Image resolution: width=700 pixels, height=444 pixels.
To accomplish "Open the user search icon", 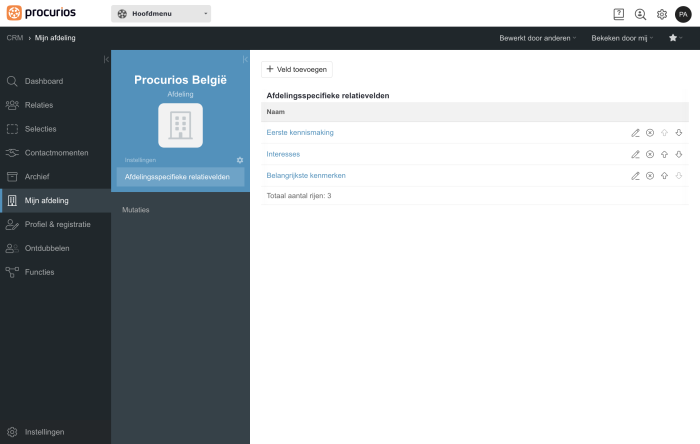I will [x=640, y=14].
